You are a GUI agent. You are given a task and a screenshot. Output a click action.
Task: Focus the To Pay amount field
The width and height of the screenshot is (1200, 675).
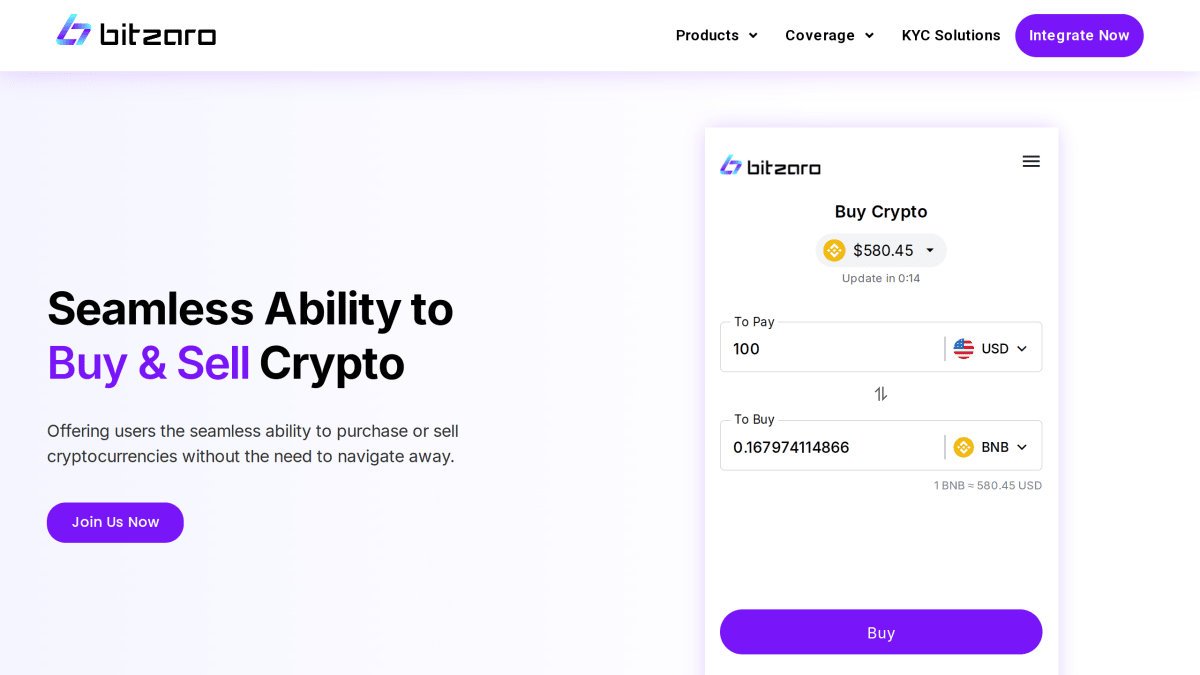(832, 348)
